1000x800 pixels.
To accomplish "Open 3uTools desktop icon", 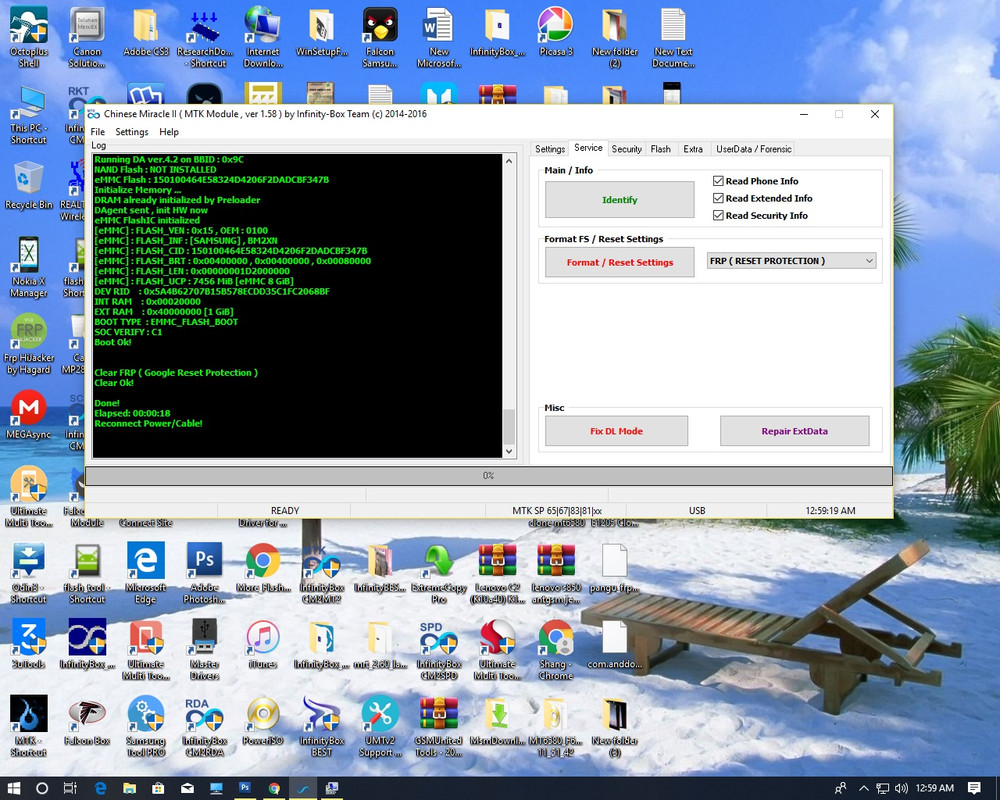I will point(29,644).
